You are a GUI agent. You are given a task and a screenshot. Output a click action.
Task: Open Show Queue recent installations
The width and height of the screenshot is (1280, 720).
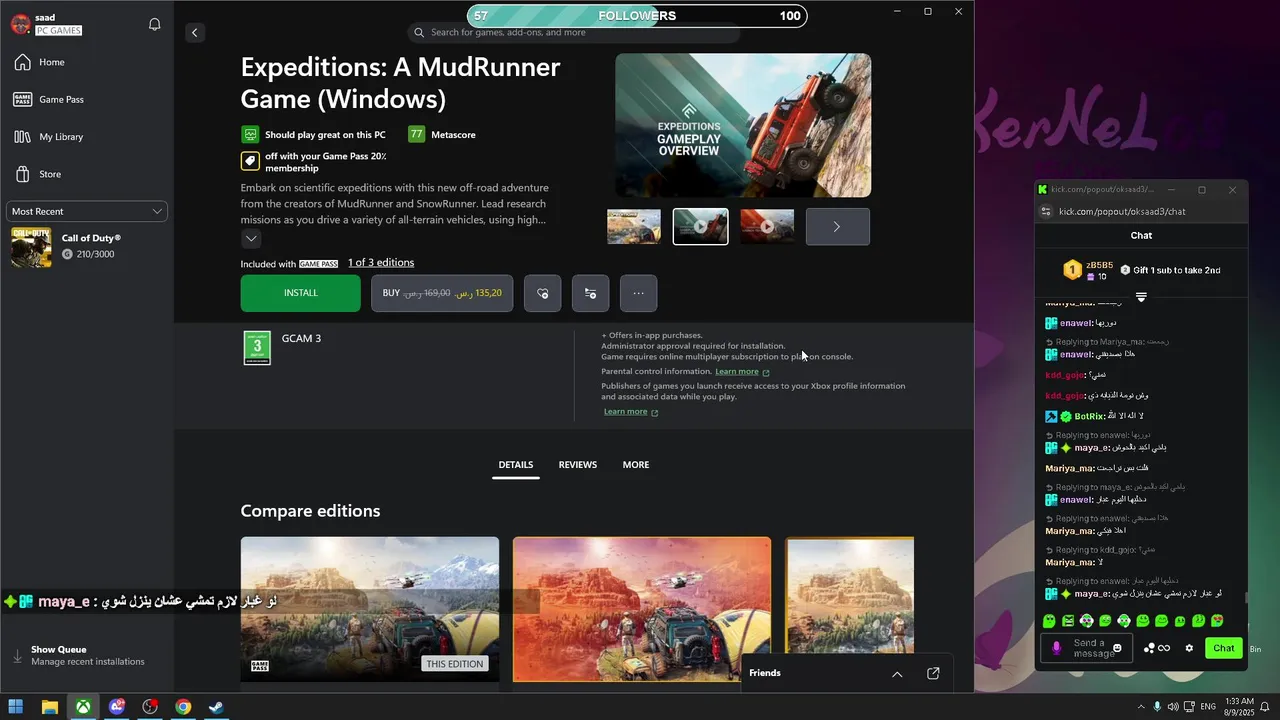click(87, 656)
